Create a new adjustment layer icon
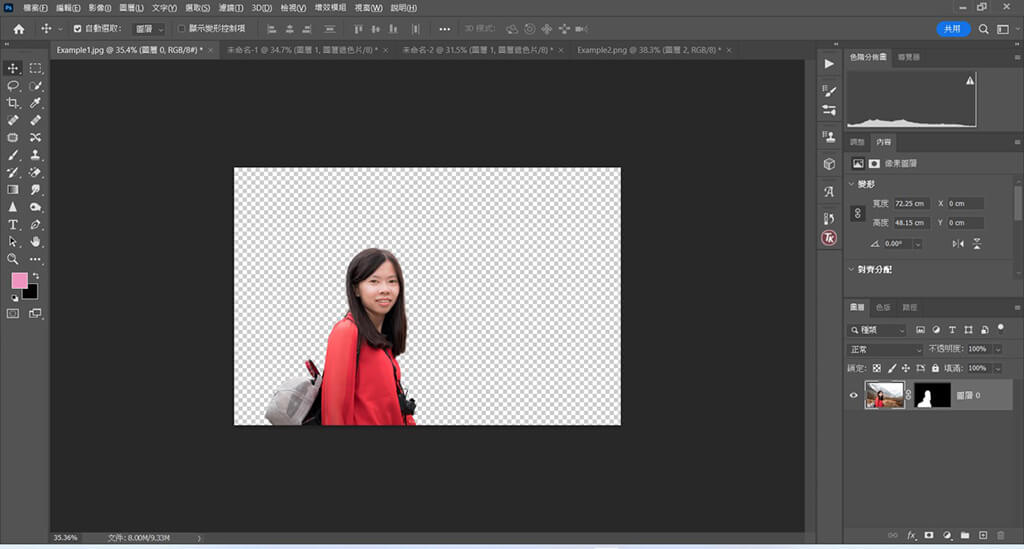 (x=947, y=535)
